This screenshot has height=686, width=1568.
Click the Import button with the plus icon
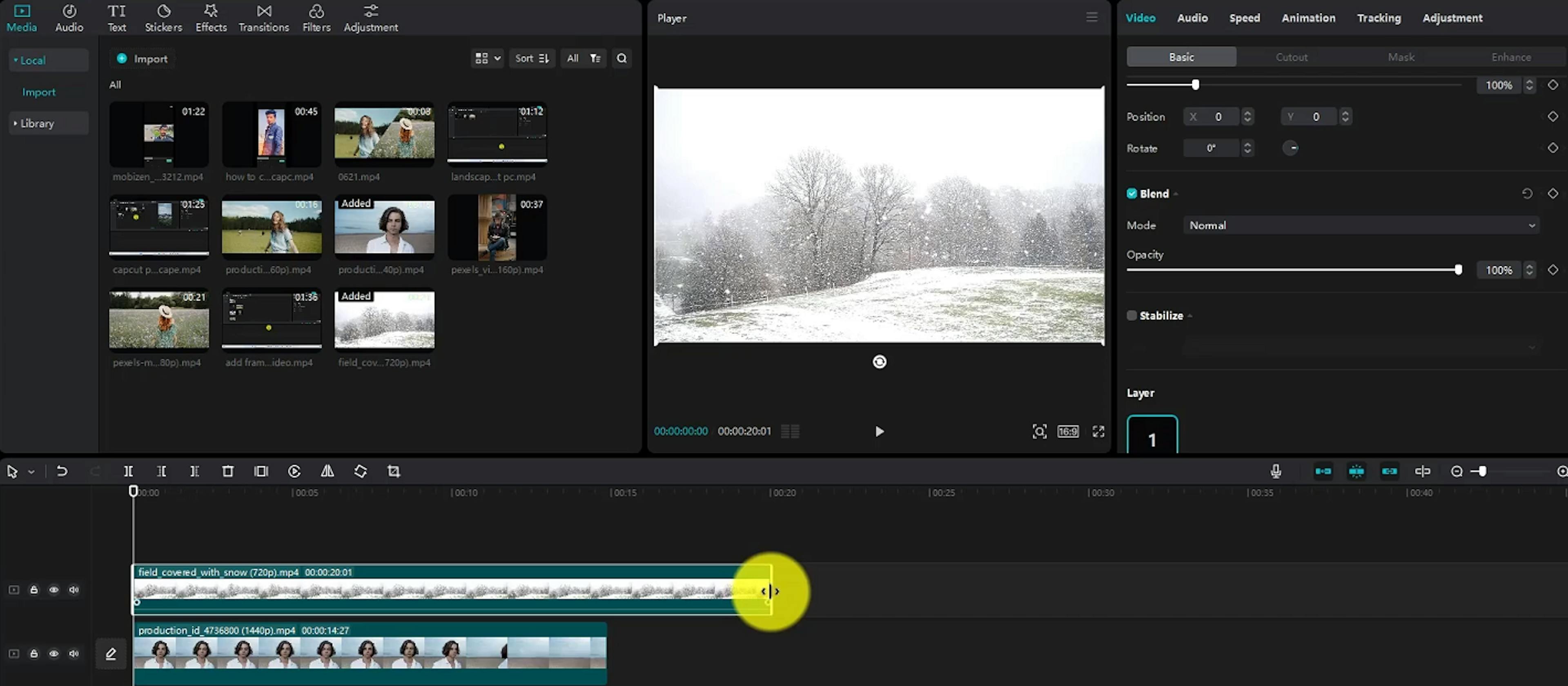tap(143, 58)
